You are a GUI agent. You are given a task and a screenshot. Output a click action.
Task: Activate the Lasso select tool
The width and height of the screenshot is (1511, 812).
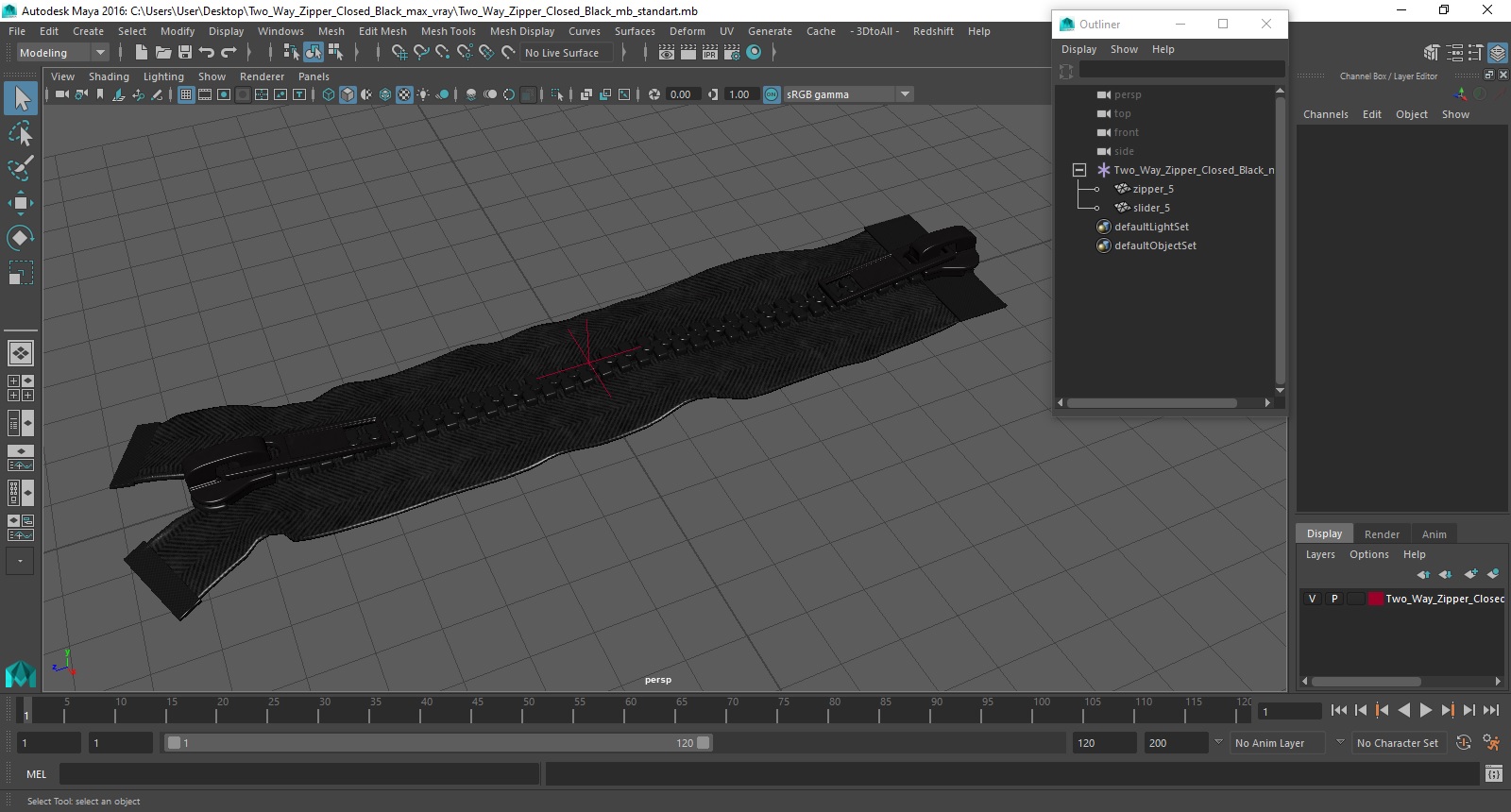(20, 133)
